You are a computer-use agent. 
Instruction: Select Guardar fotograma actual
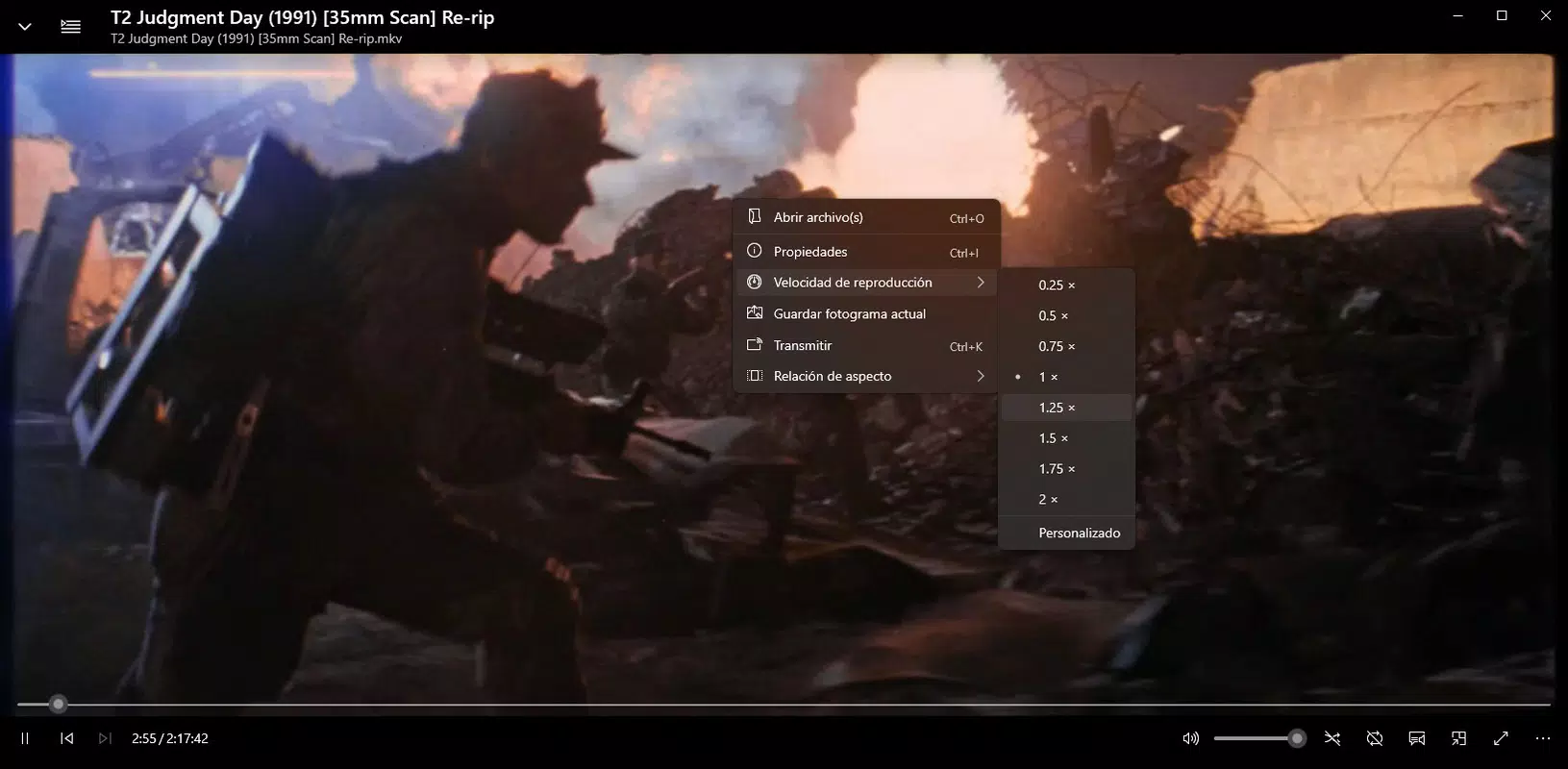pyautogui.click(x=866, y=313)
